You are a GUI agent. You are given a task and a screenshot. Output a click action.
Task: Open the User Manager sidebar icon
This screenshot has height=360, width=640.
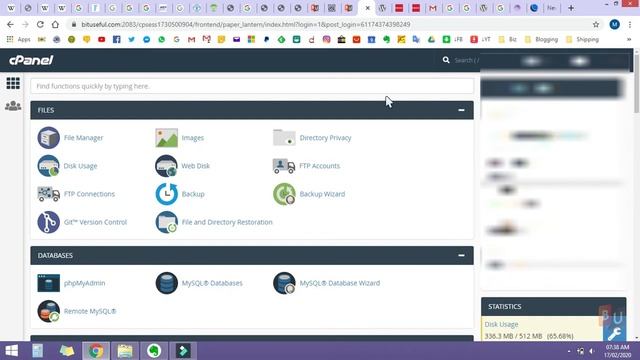[13, 106]
